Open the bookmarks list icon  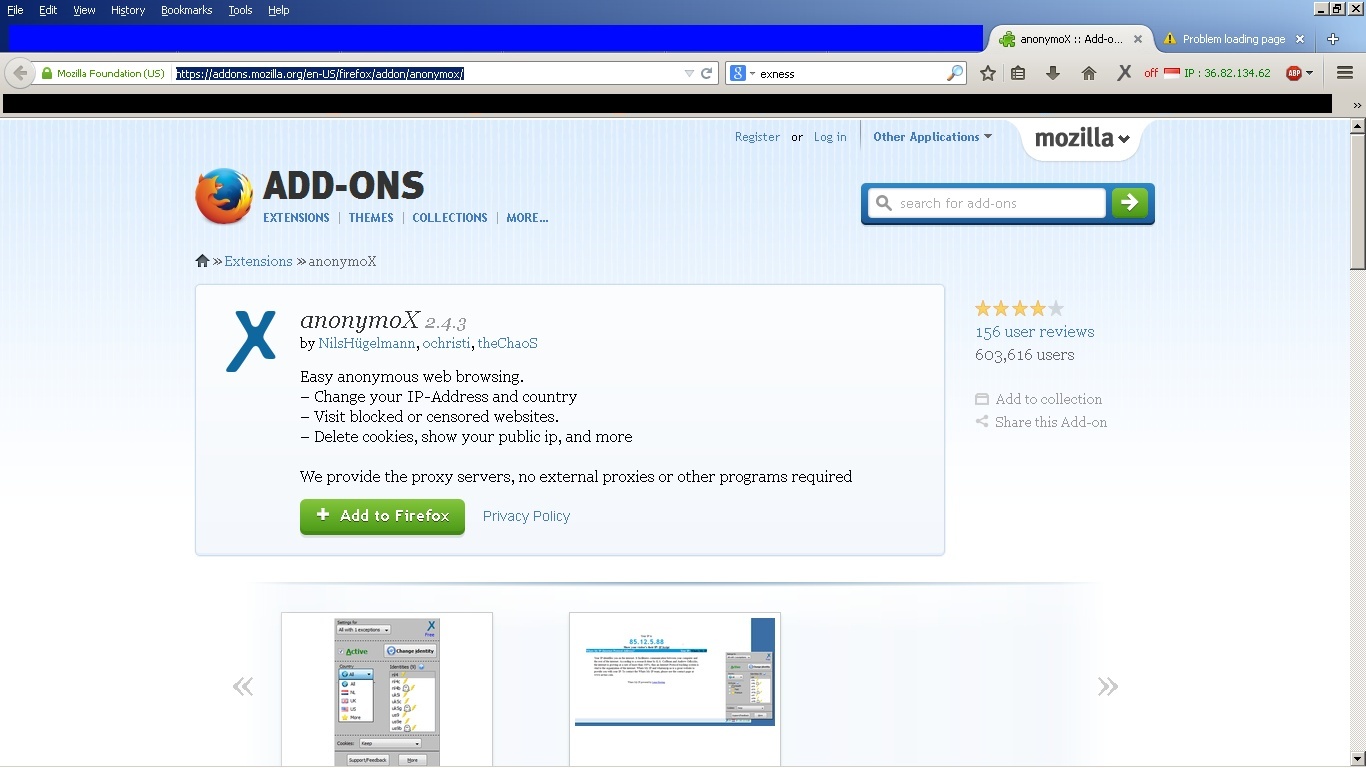click(1018, 73)
